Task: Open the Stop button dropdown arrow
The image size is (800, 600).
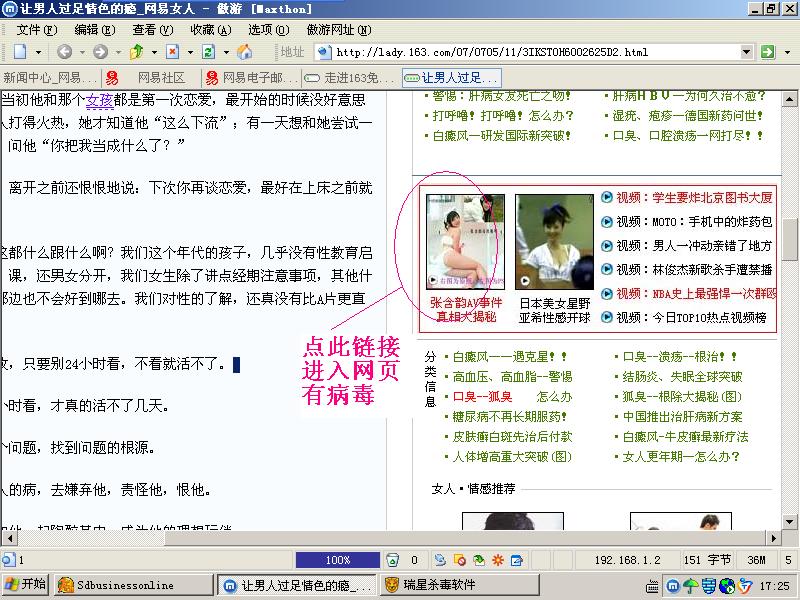Action: pos(190,52)
